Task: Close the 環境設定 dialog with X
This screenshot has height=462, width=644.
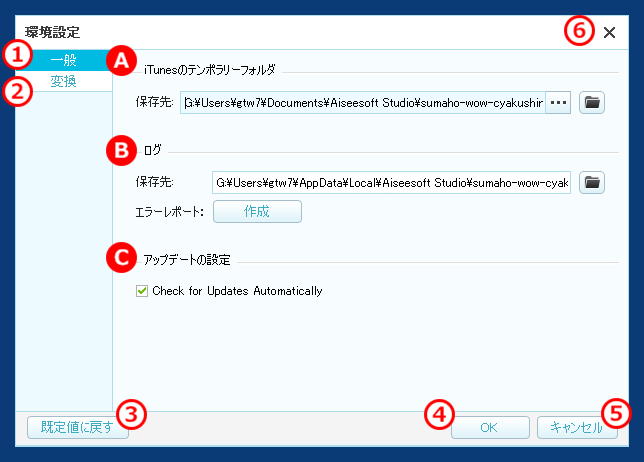Action: point(610,33)
